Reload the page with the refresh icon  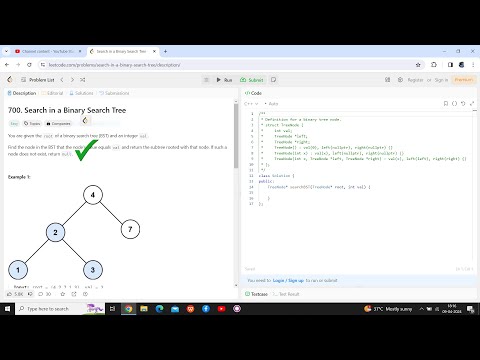29,65
